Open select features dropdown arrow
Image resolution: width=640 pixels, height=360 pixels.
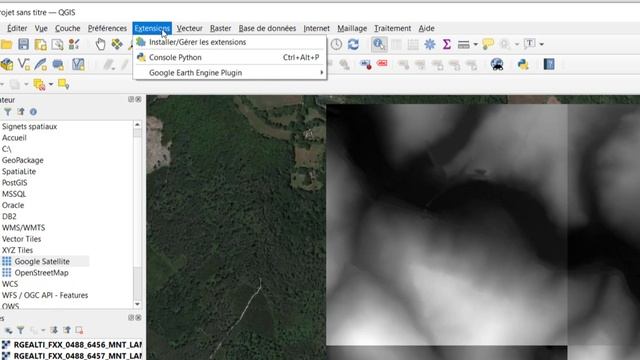[x=51, y=84]
